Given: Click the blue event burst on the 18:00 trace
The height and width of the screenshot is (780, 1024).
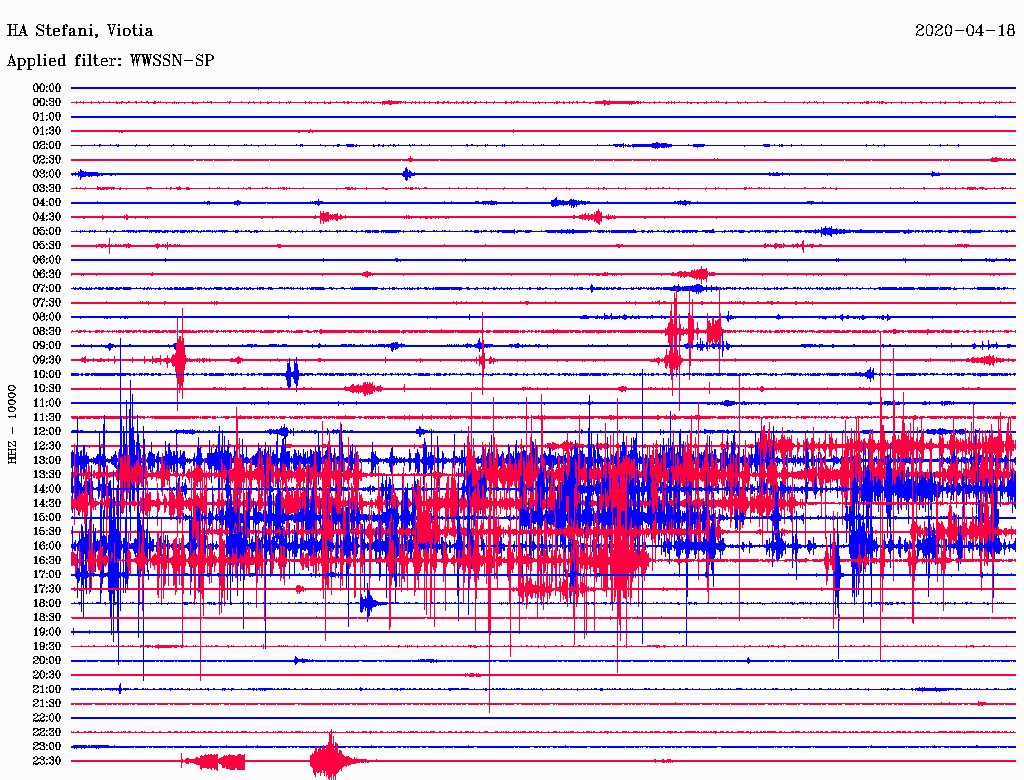Looking at the screenshot, I should [370, 604].
